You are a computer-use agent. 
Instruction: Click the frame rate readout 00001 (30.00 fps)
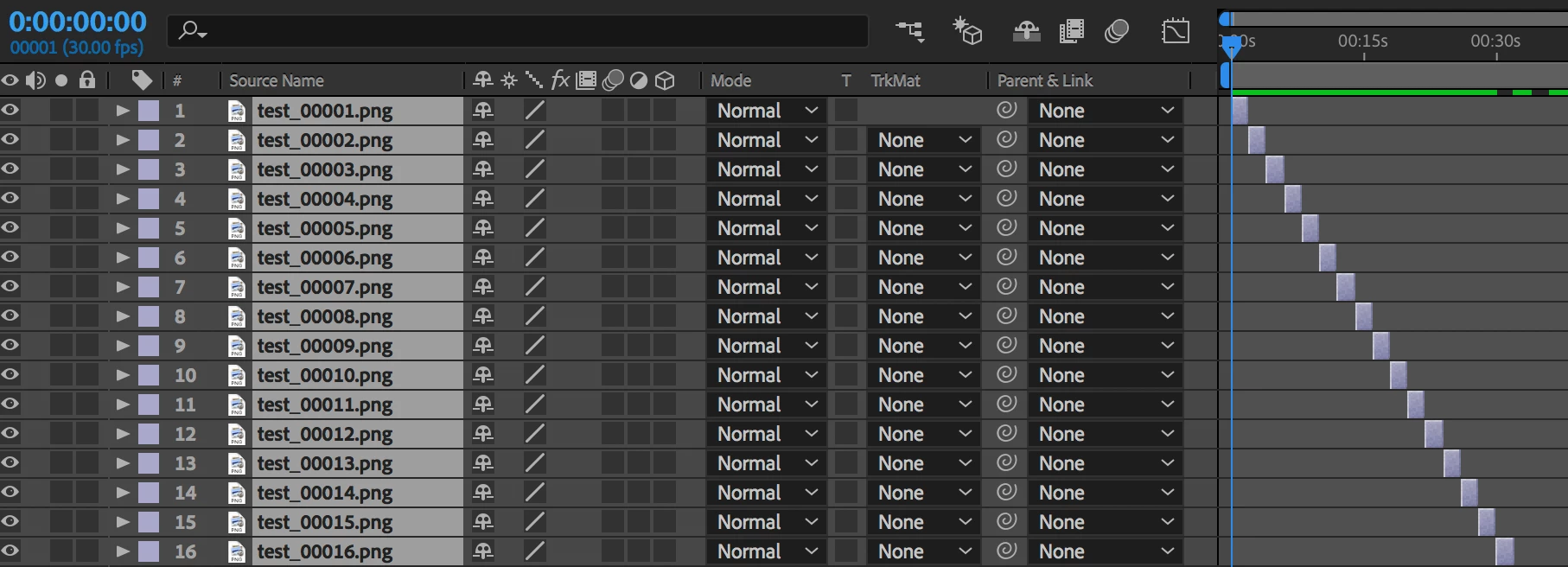[x=77, y=48]
